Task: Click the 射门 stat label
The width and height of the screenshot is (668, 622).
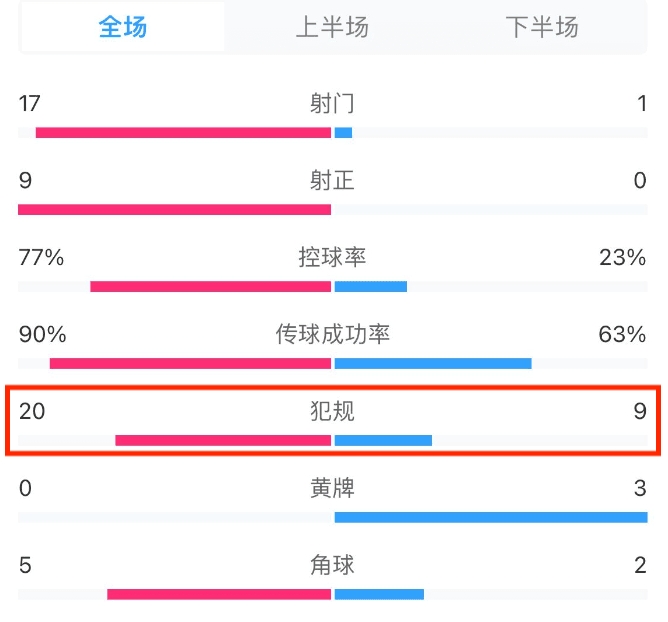Action: (332, 104)
